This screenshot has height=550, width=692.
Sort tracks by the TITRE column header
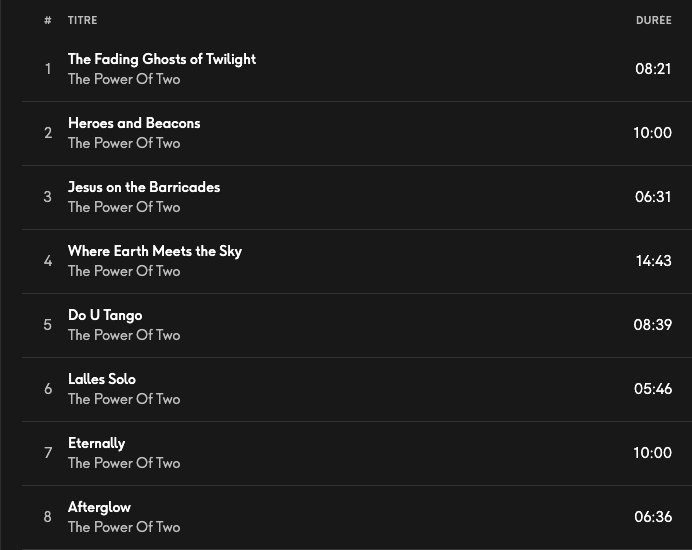click(x=83, y=20)
